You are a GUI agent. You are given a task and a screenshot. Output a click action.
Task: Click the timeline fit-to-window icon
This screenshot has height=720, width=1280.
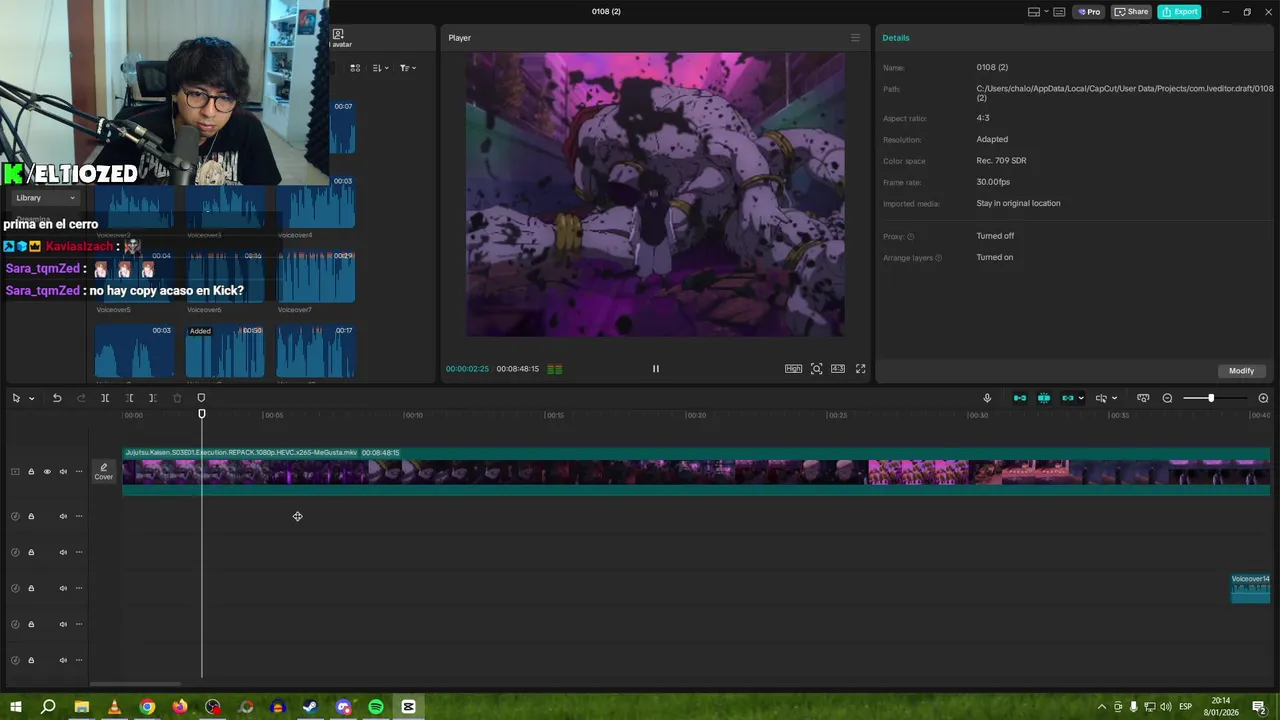point(1143,398)
